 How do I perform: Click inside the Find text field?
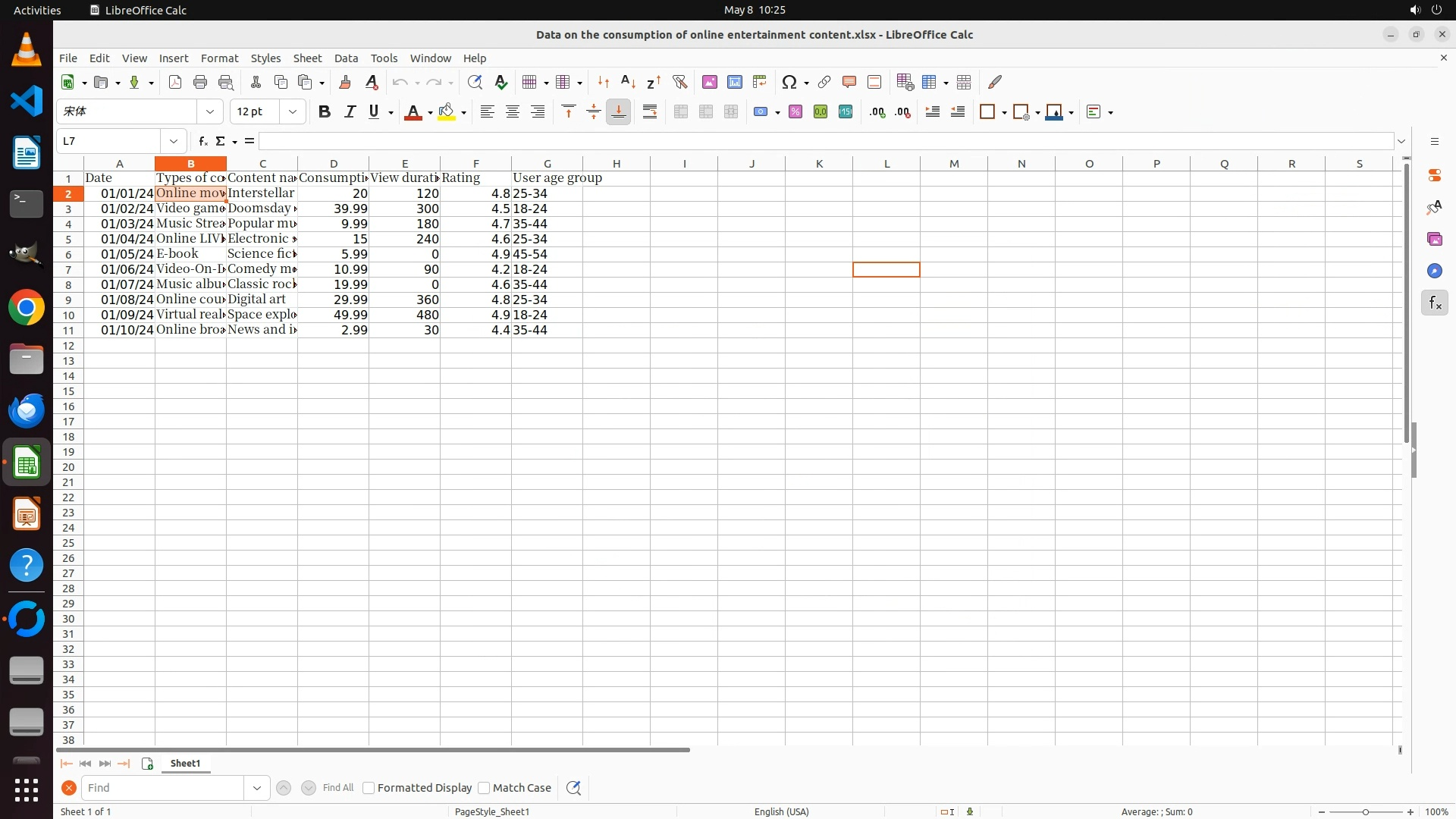(x=163, y=788)
